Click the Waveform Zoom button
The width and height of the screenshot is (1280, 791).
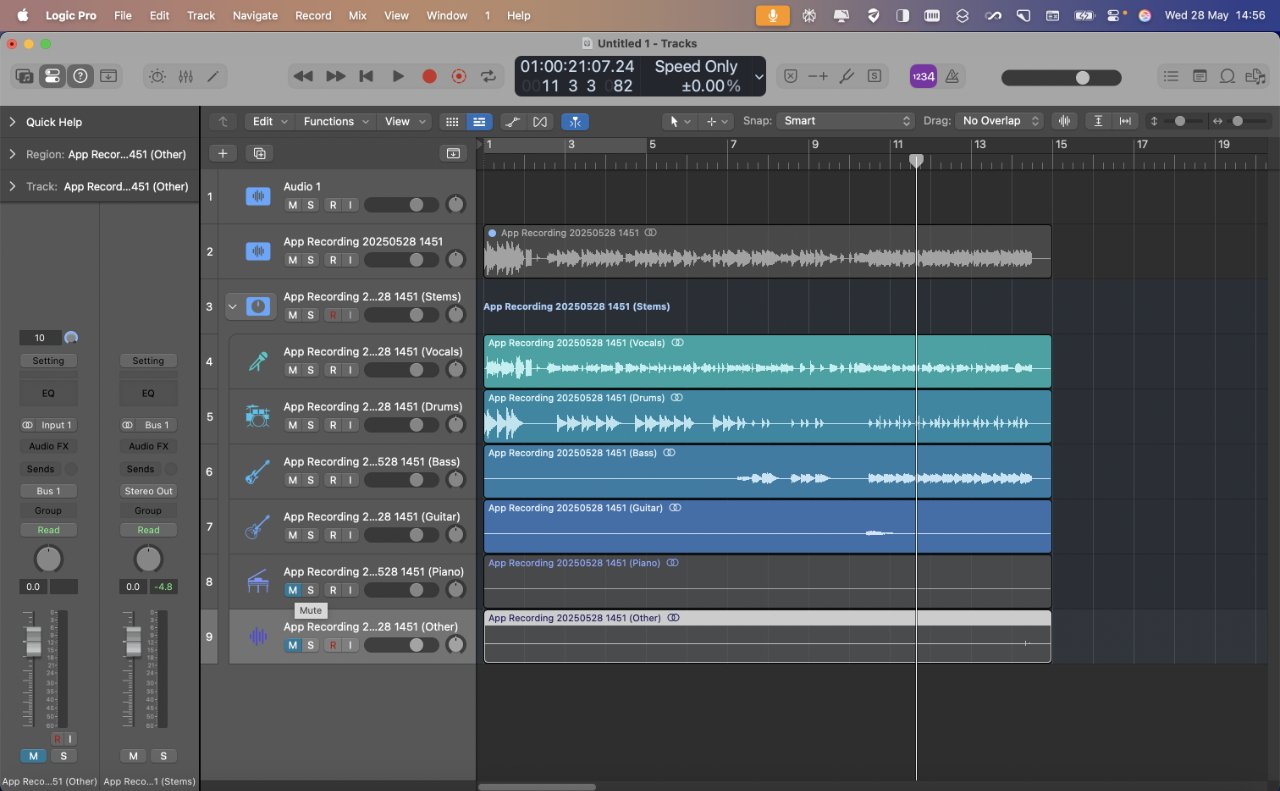tap(1065, 121)
